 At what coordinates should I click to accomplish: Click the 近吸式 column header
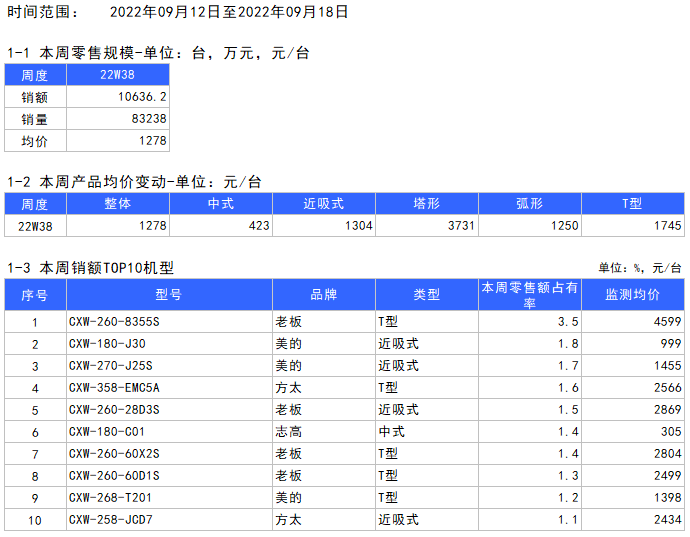324,204
